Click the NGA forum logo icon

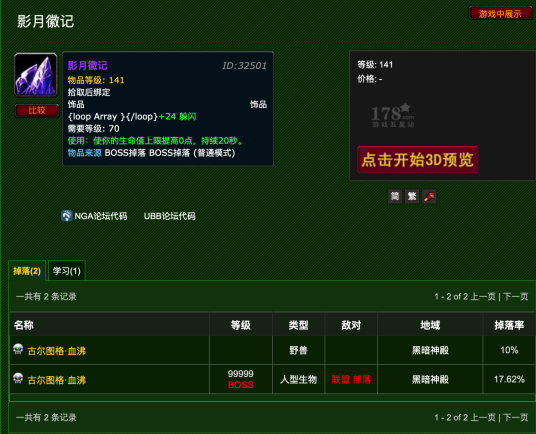coord(67,216)
